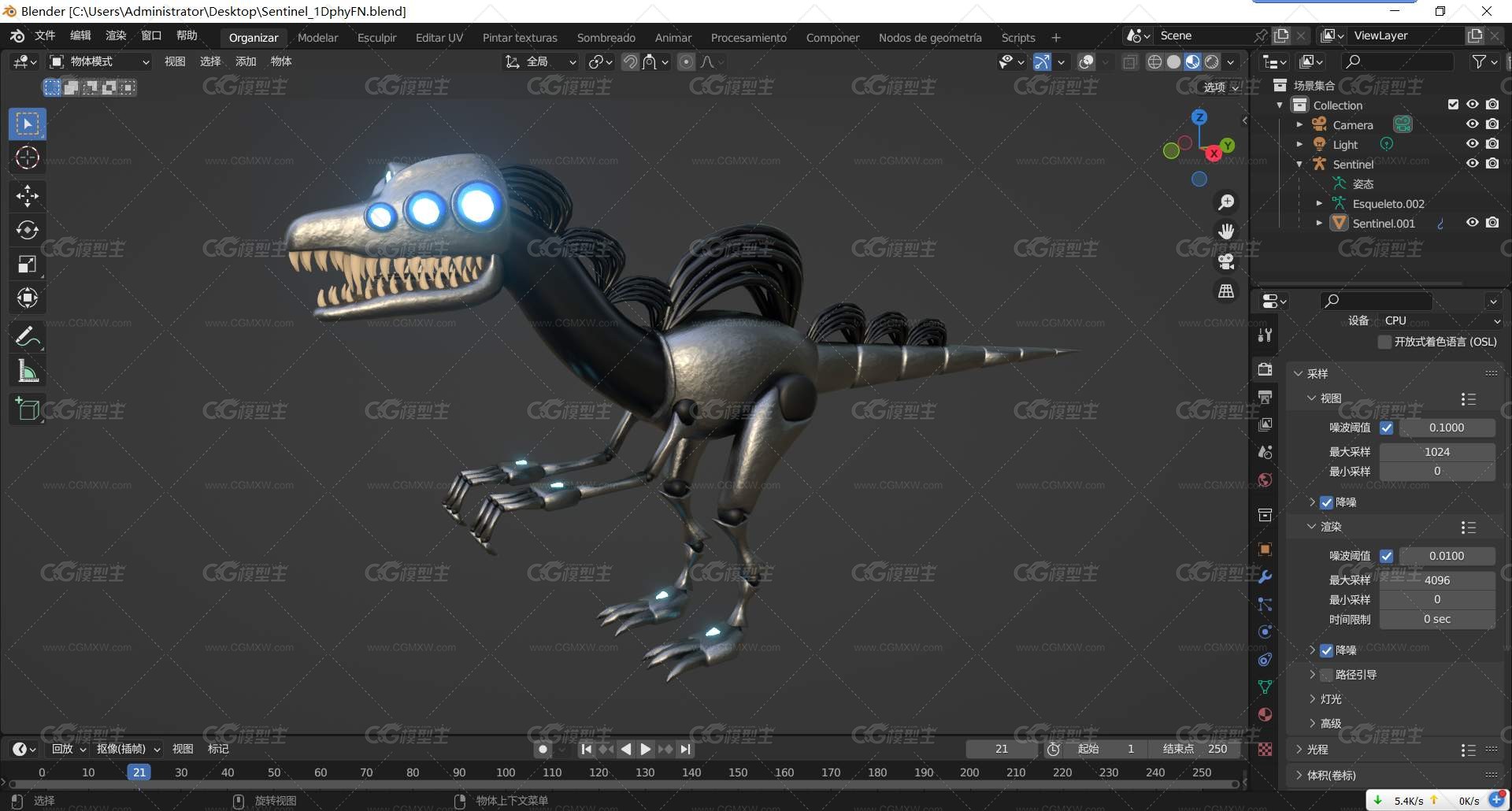Click frame 21 marker on timeline

[139, 772]
